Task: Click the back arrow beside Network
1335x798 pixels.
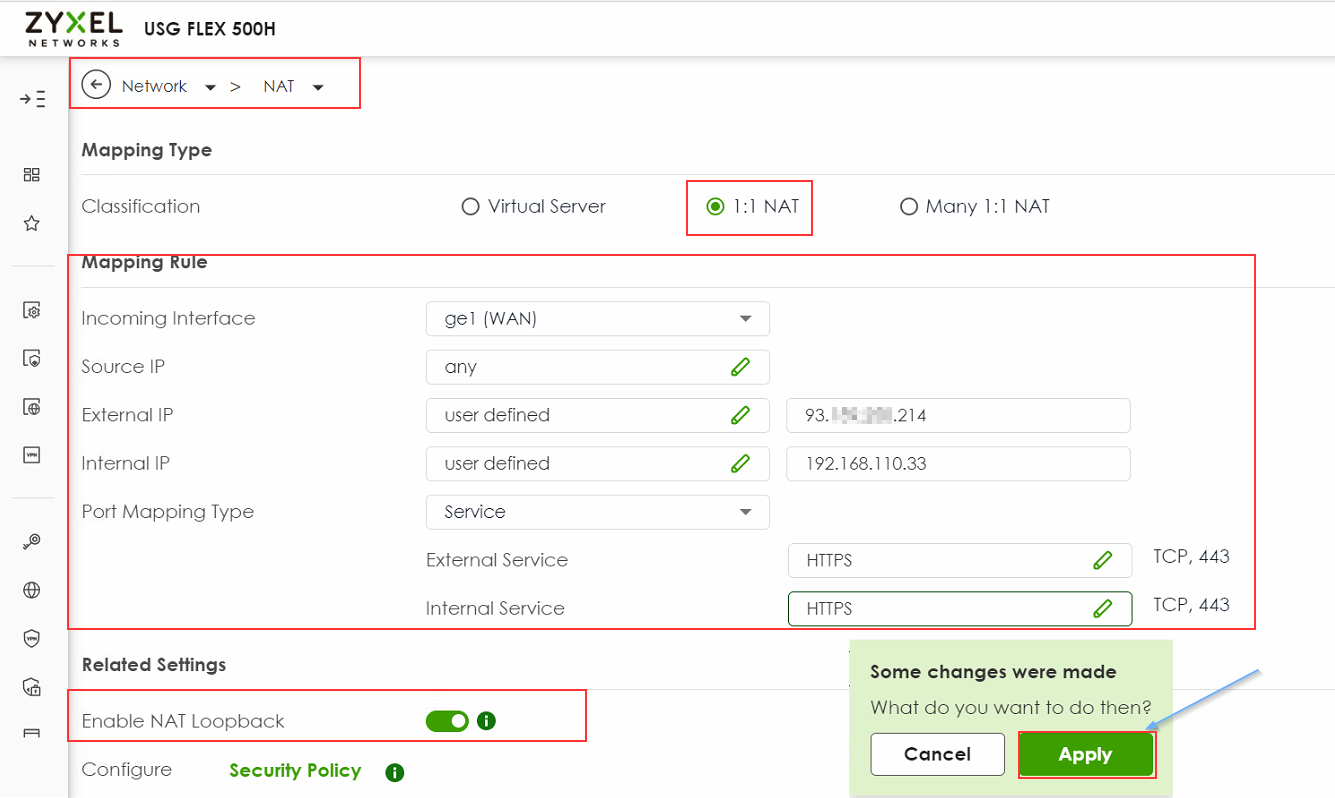Action: (x=96, y=85)
